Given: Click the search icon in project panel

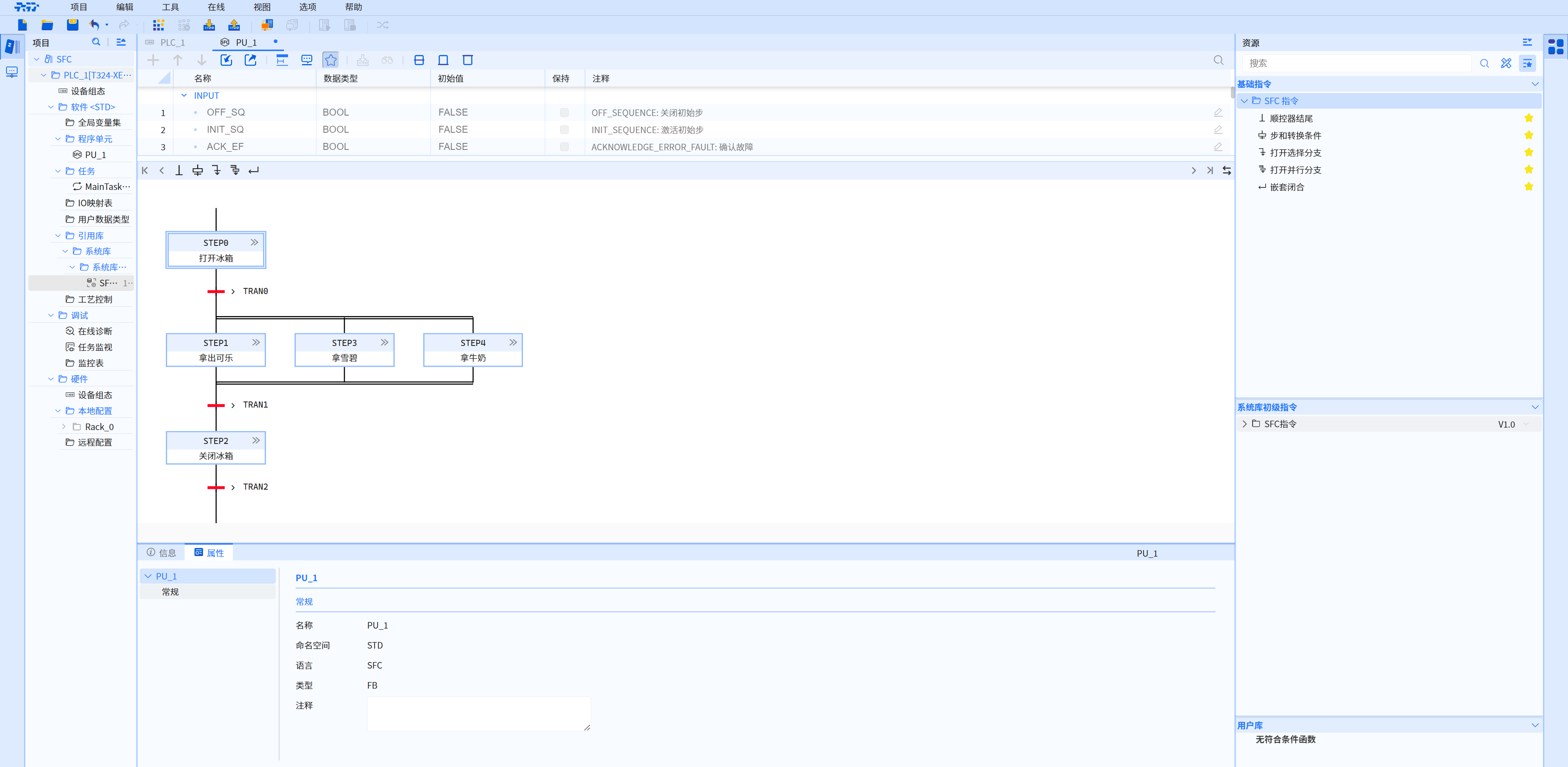Looking at the screenshot, I should click(96, 42).
